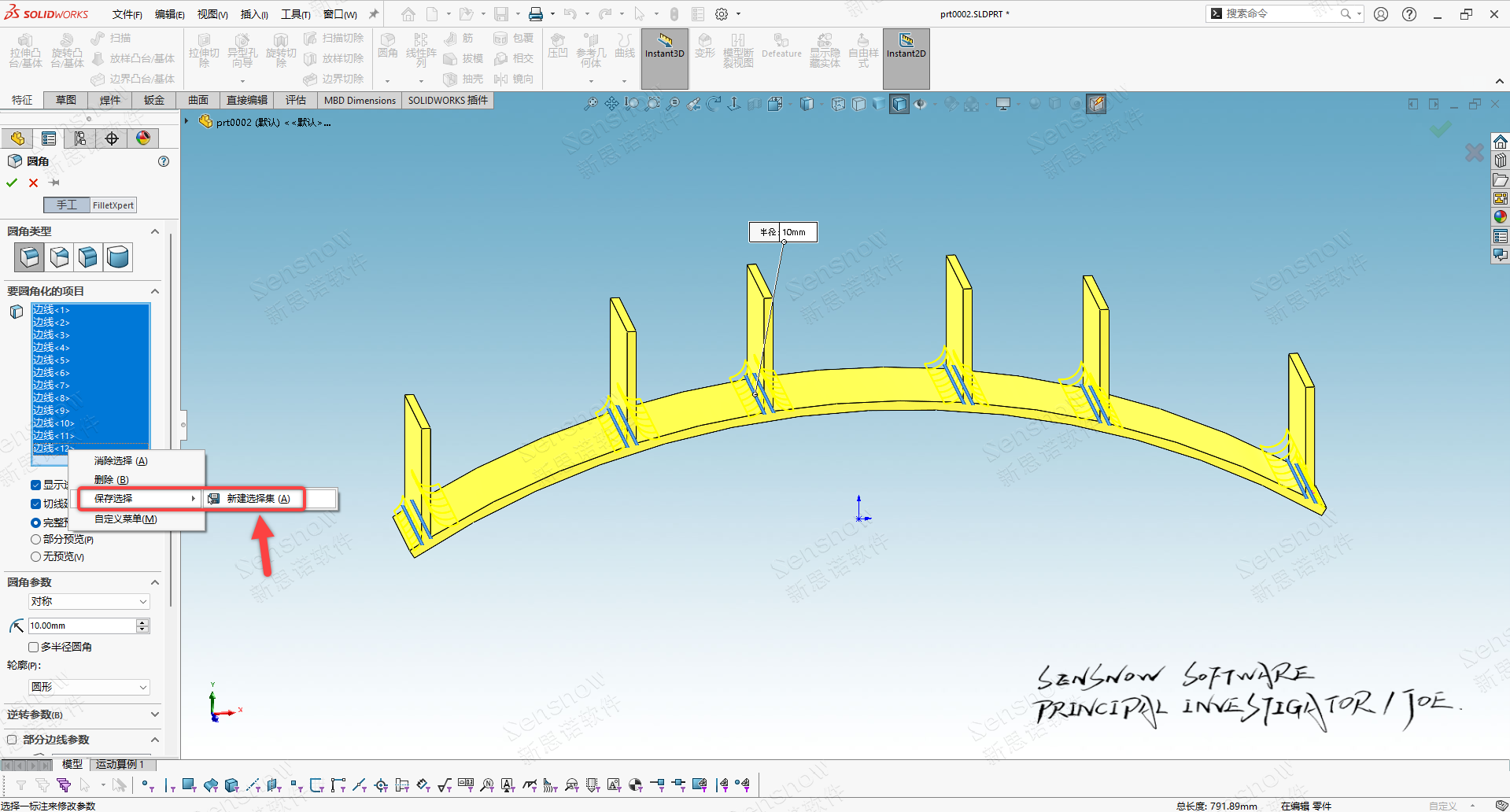This screenshot has height=812, width=1510.
Task: Select the full round fillet type icon
Action: pos(118,257)
